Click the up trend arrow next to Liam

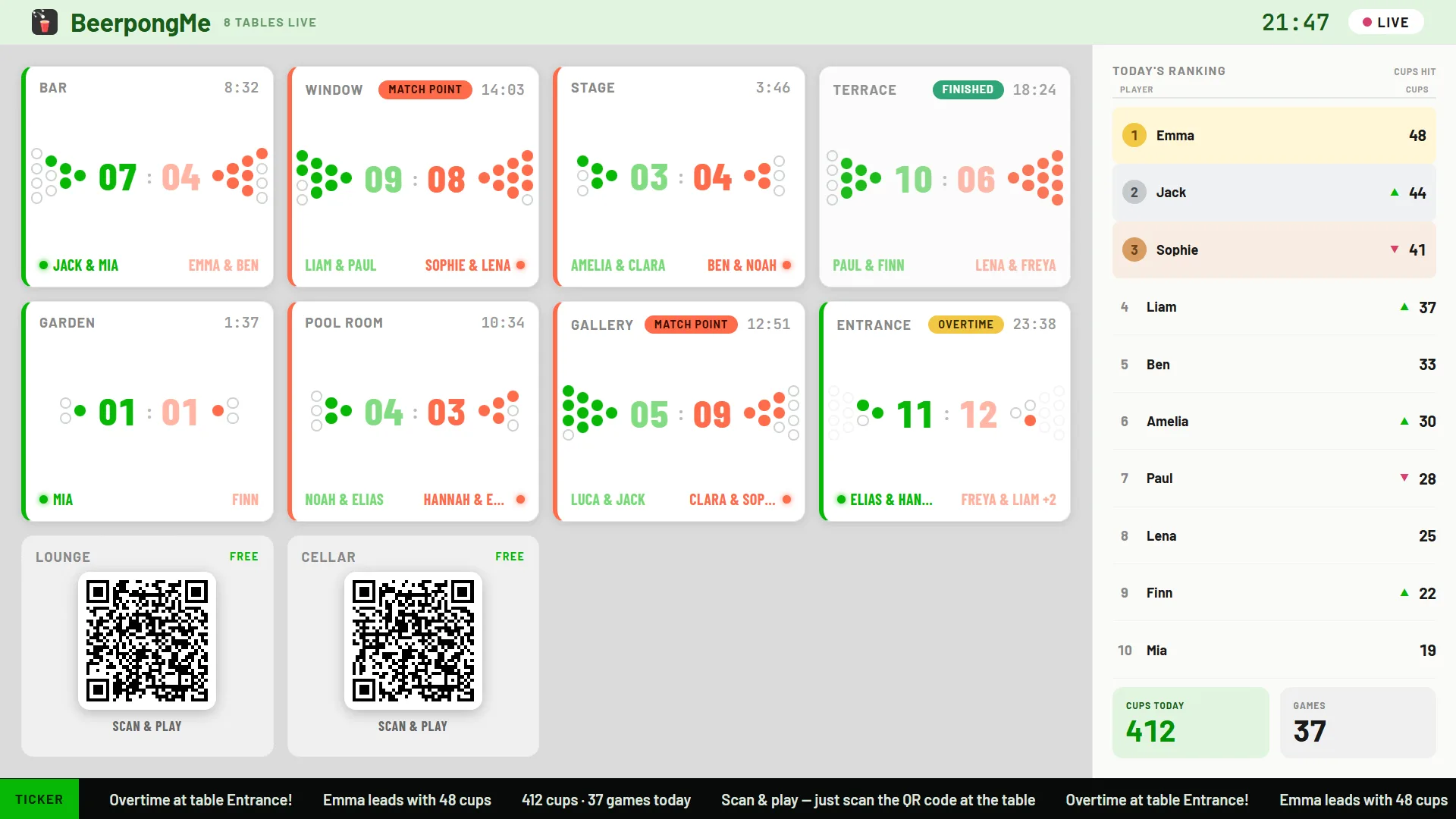pos(1404,307)
